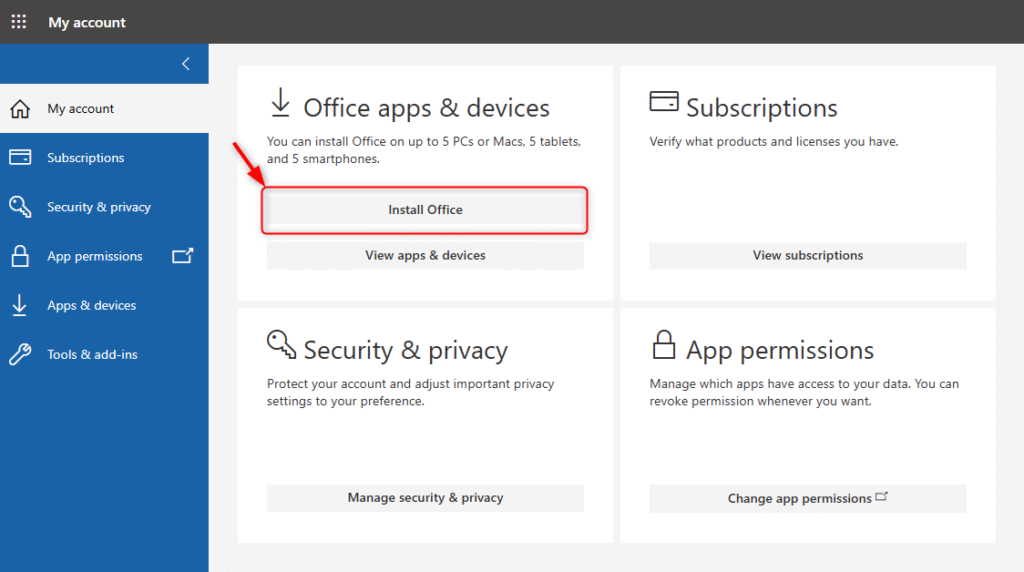Click the Subscriptions card heading icon
The height and width of the screenshot is (572, 1024).
coord(664,101)
